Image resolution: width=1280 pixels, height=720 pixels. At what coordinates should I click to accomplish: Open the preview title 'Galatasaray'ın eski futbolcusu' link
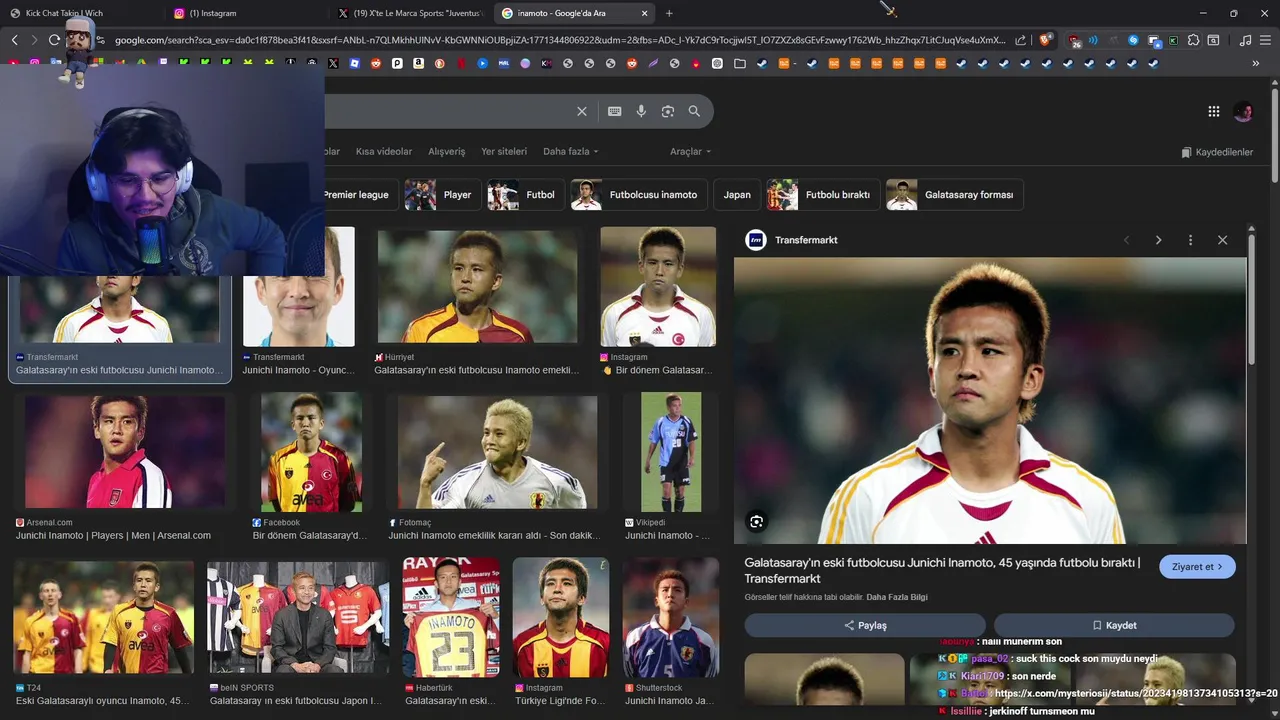coord(942,571)
